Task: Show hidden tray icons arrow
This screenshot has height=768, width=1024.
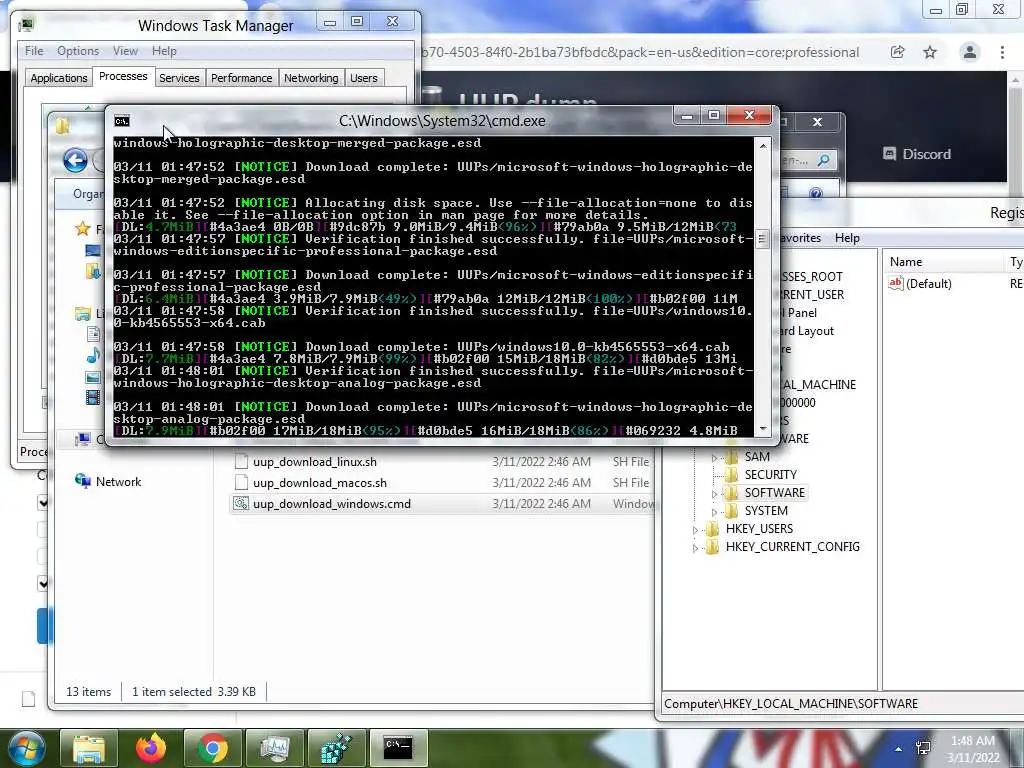Action: [x=899, y=749]
